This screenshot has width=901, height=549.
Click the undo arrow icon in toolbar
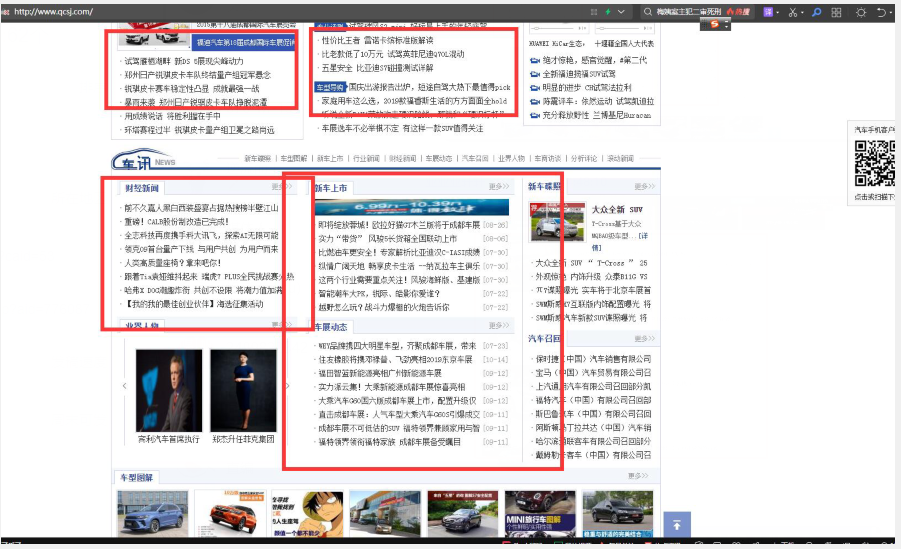point(881,12)
